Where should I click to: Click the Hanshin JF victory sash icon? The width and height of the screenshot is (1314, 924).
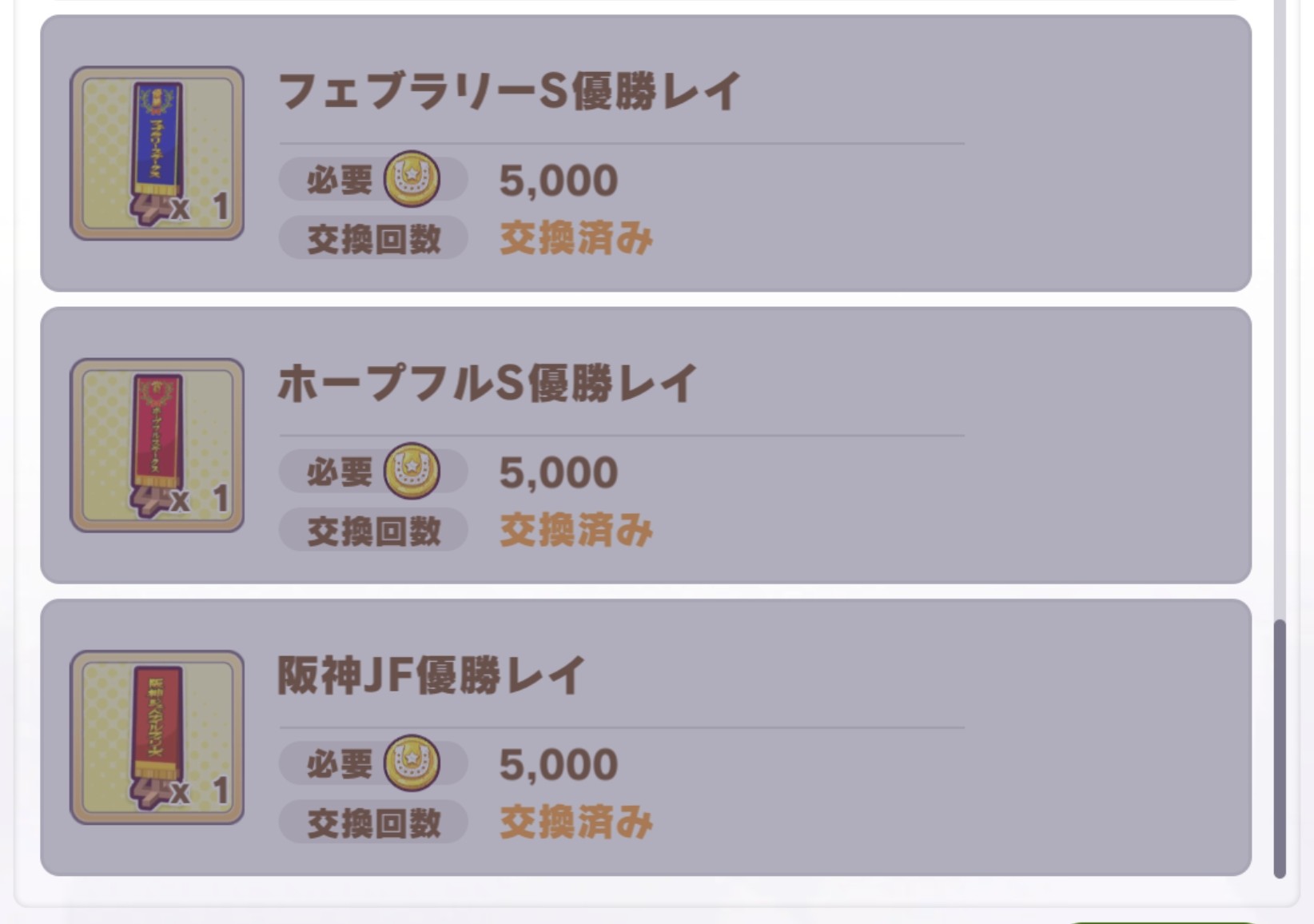coord(157,737)
